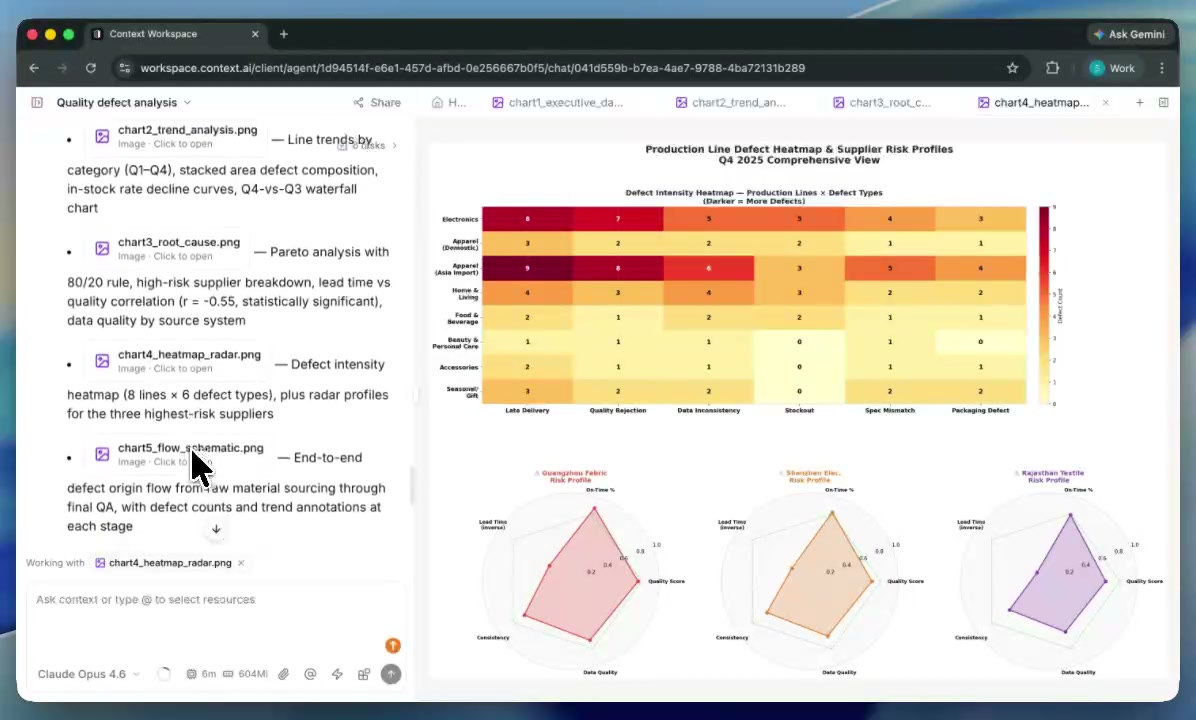The image size is (1196, 720).
Task: Add a new workspace tab with plus
Action: click(1140, 102)
